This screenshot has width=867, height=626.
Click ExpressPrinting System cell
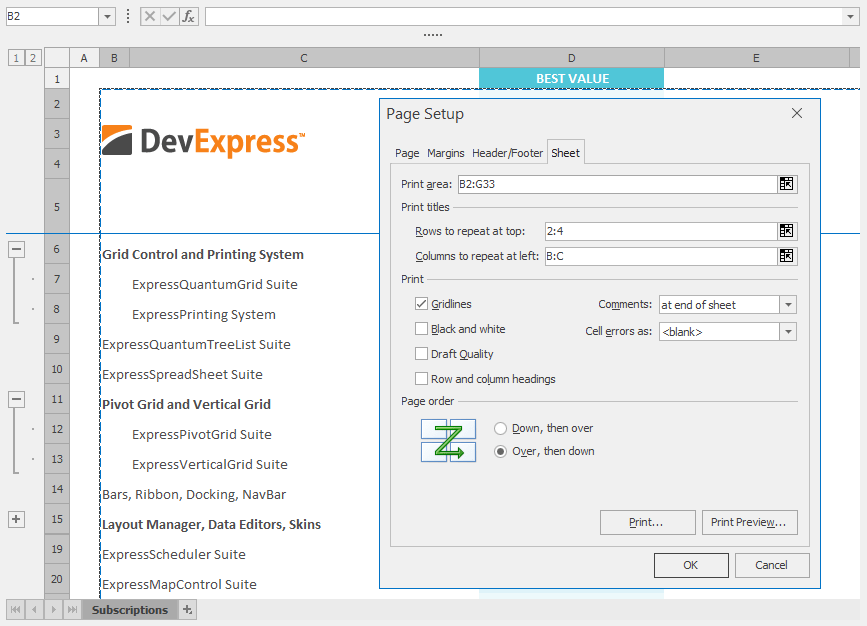tap(203, 314)
